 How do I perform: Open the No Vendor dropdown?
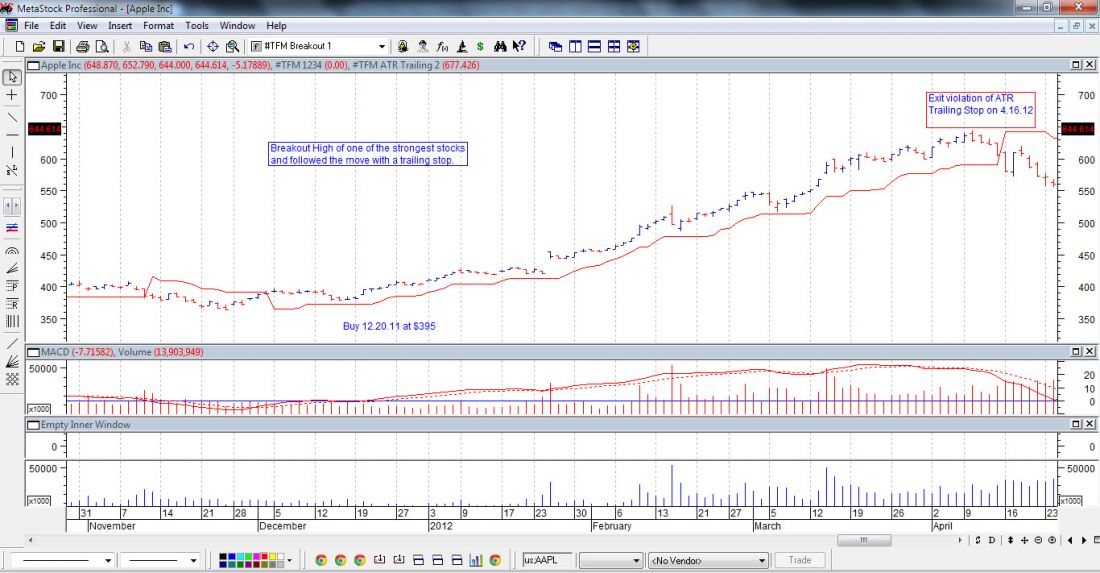coord(759,560)
